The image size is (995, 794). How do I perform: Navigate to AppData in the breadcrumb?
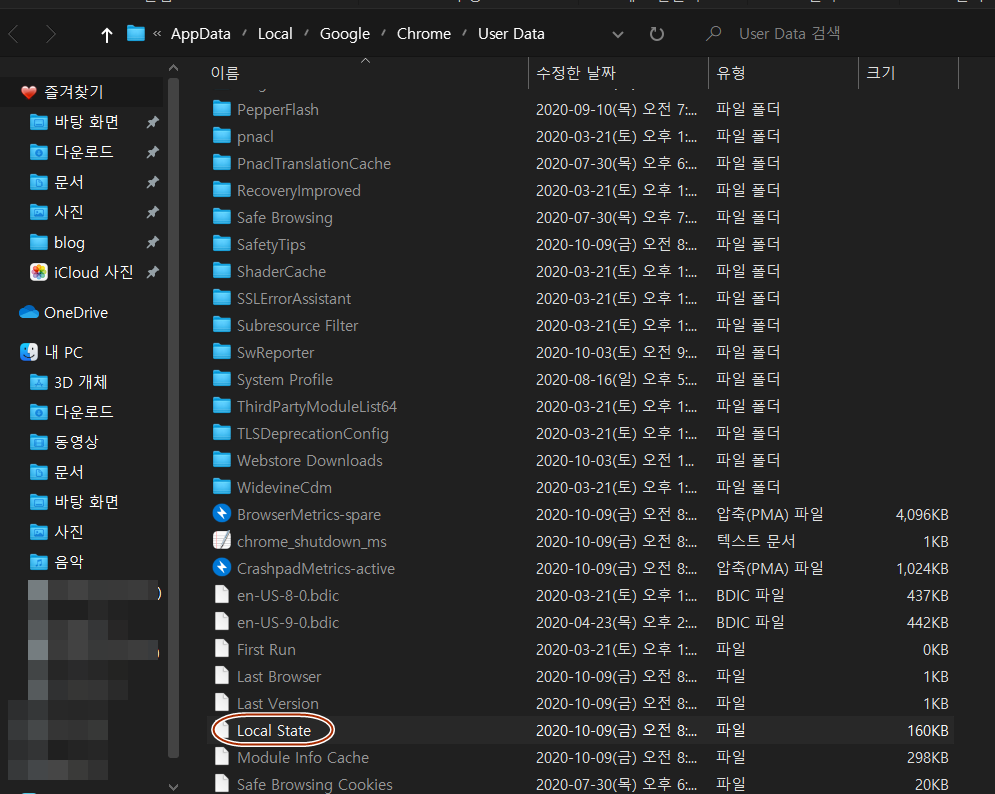point(201,34)
